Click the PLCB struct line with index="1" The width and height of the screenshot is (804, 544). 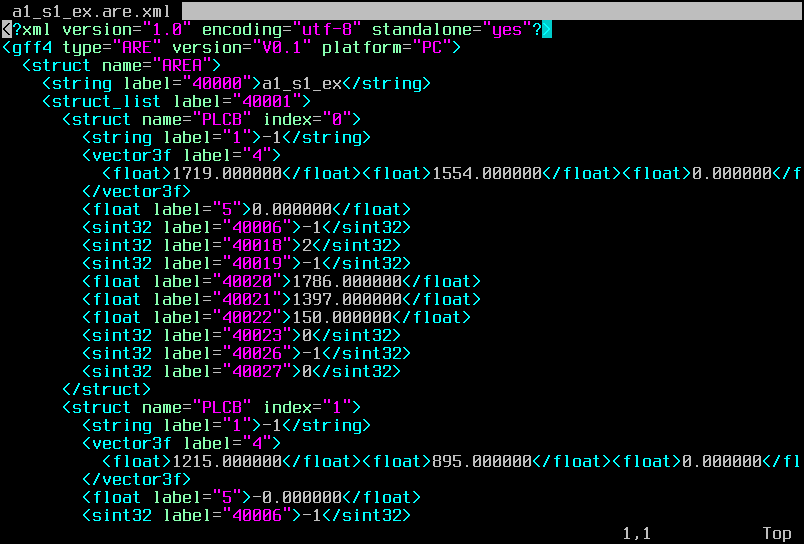[212, 407]
